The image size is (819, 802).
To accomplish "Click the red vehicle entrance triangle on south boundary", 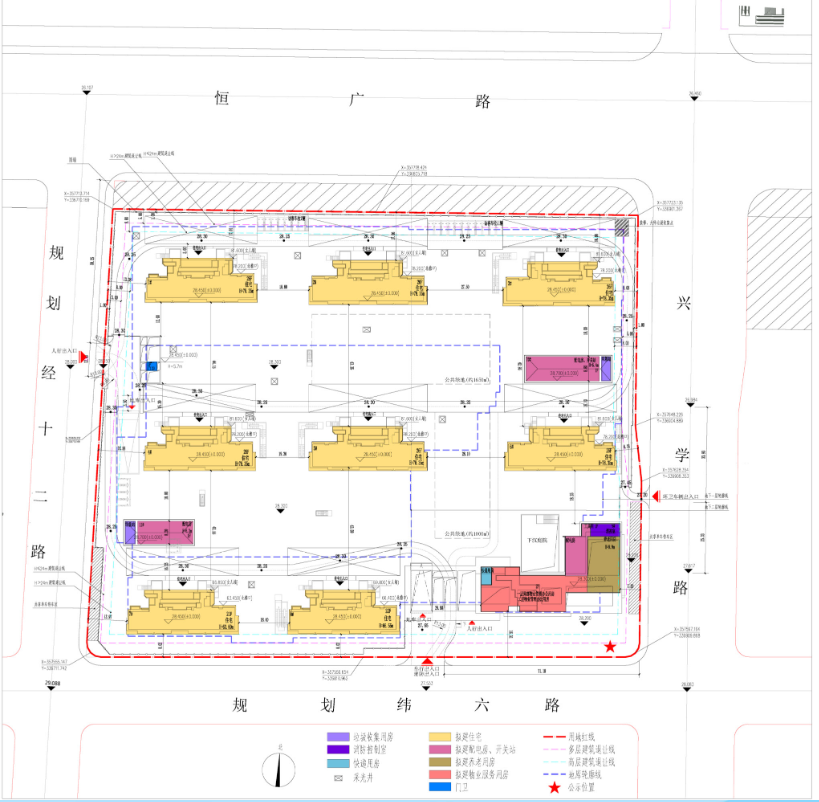I will 429,661.
